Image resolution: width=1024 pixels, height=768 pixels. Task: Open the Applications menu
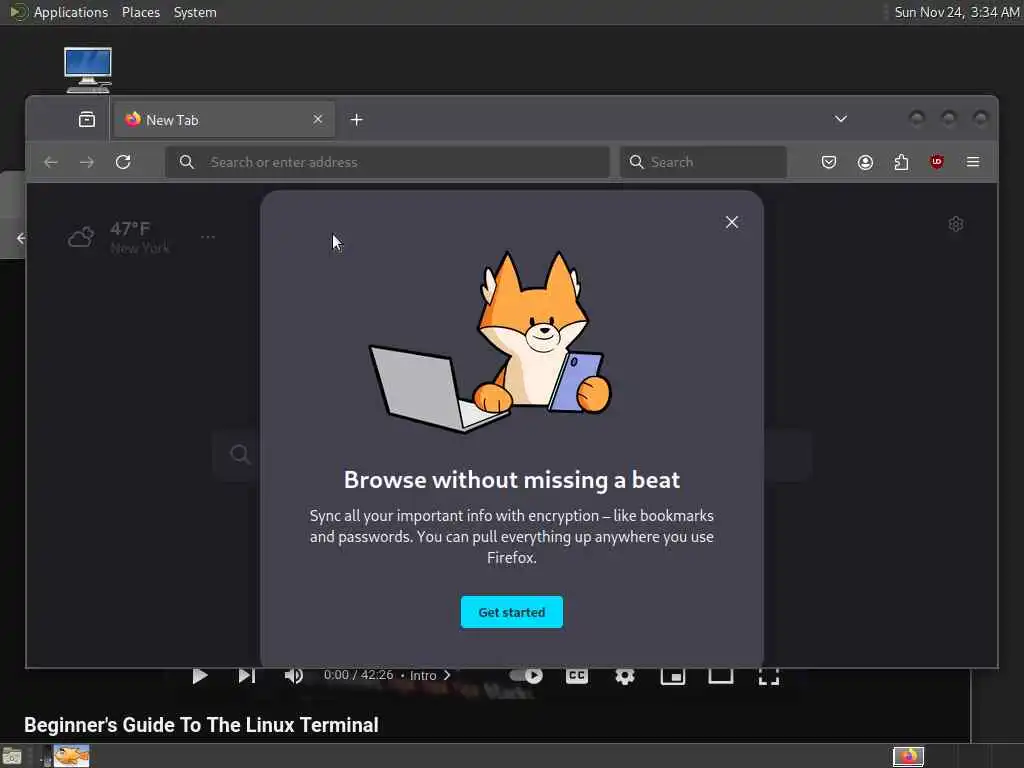click(71, 12)
